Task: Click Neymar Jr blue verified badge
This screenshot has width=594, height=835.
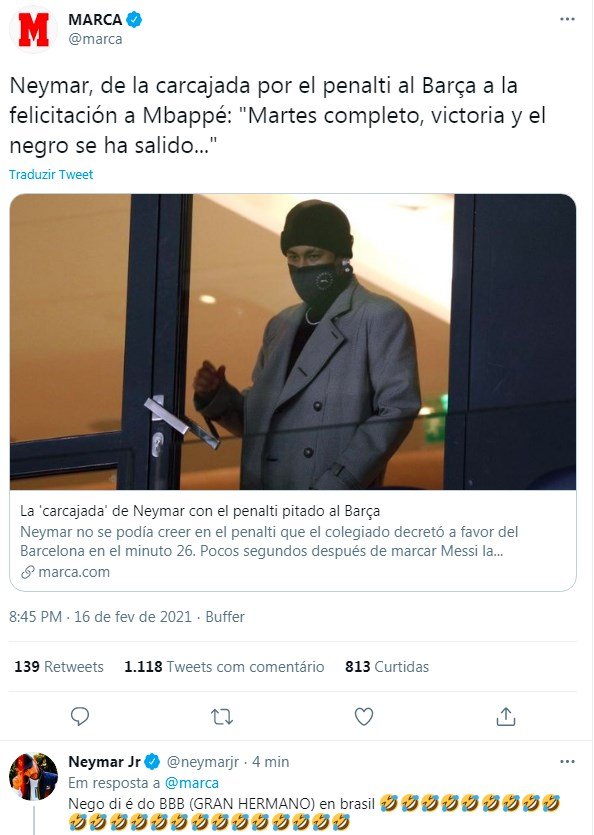Action: click(x=152, y=762)
